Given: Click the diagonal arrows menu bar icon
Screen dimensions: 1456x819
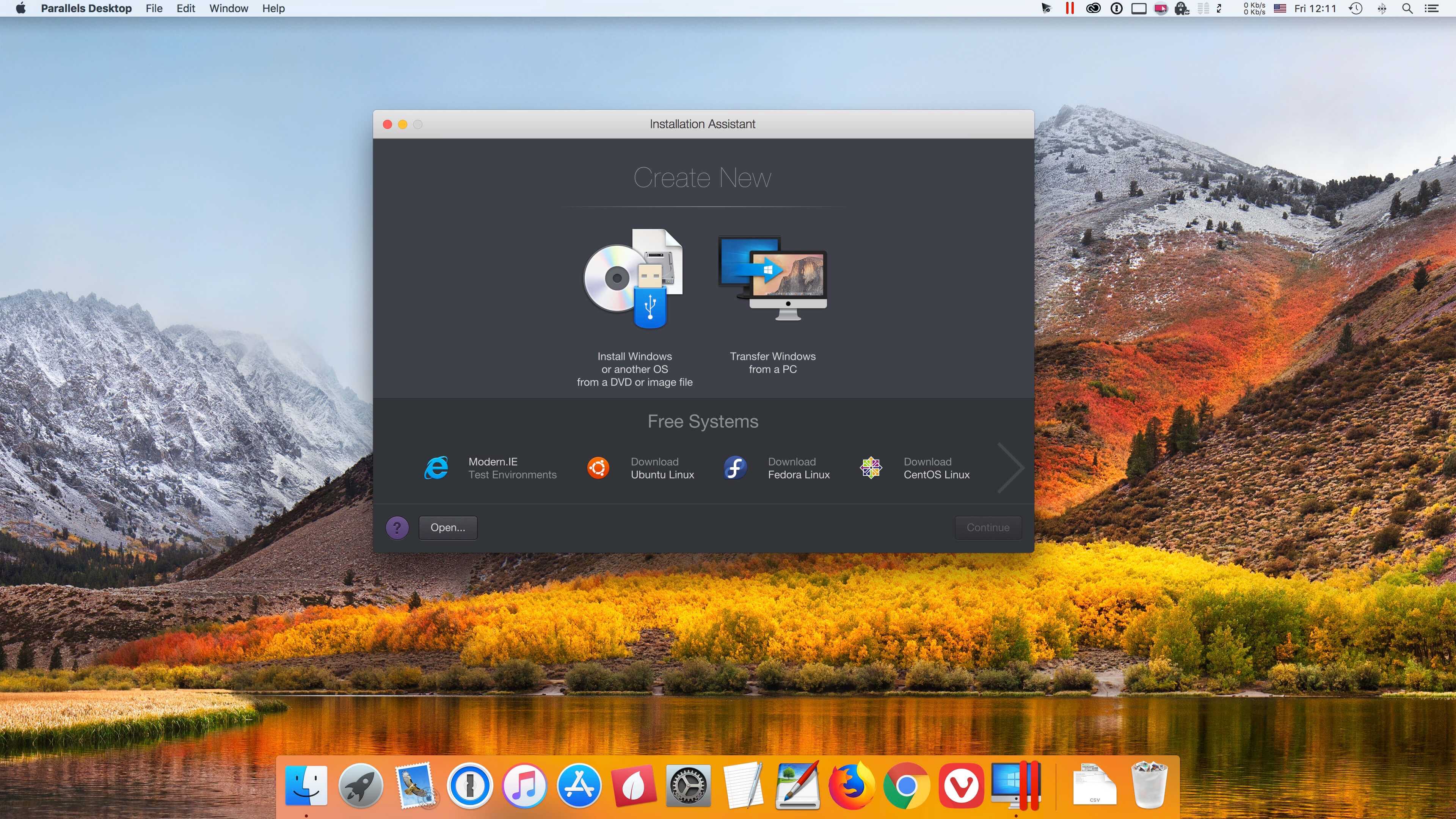Looking at the screenshot, I should pyautogui.click(x=1219, y=8).
